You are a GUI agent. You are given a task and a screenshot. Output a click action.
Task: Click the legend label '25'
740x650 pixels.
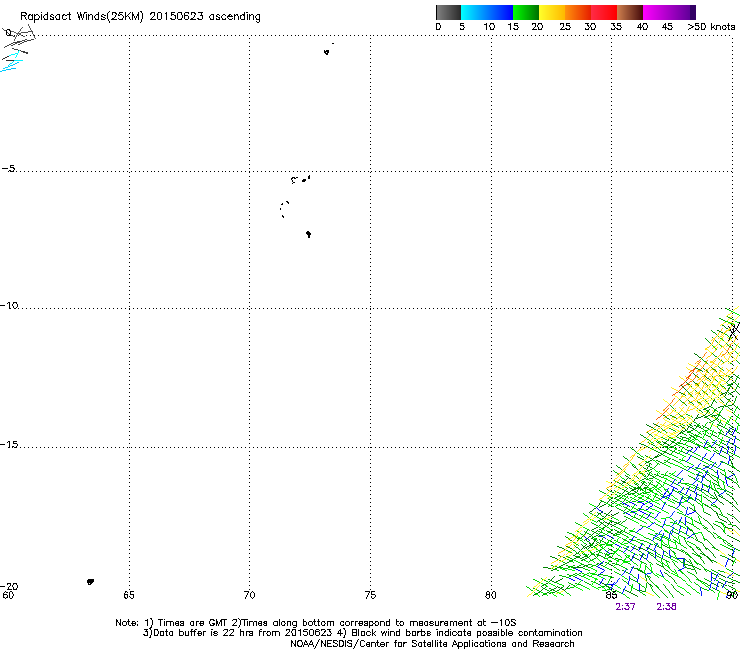pos(565,27)
